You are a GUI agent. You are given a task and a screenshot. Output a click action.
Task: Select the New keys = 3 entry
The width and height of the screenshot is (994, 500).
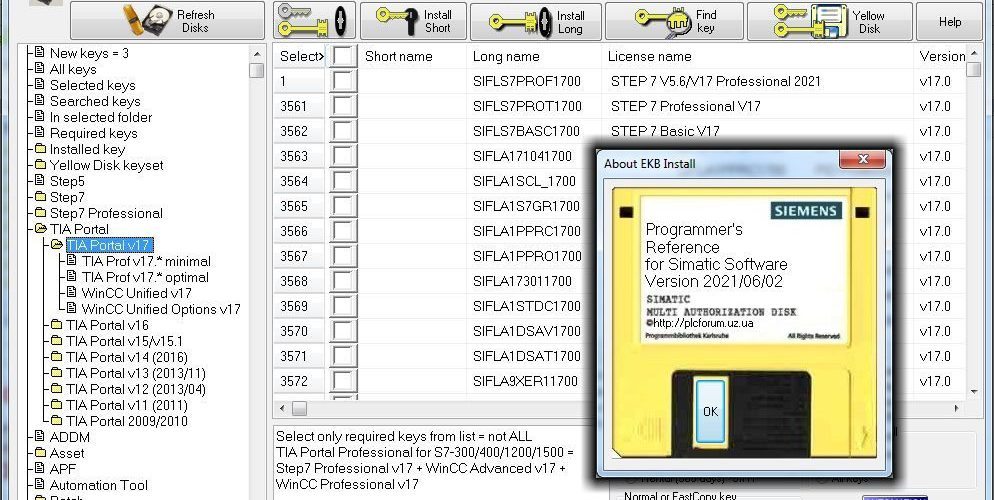[x=89, y=53]
